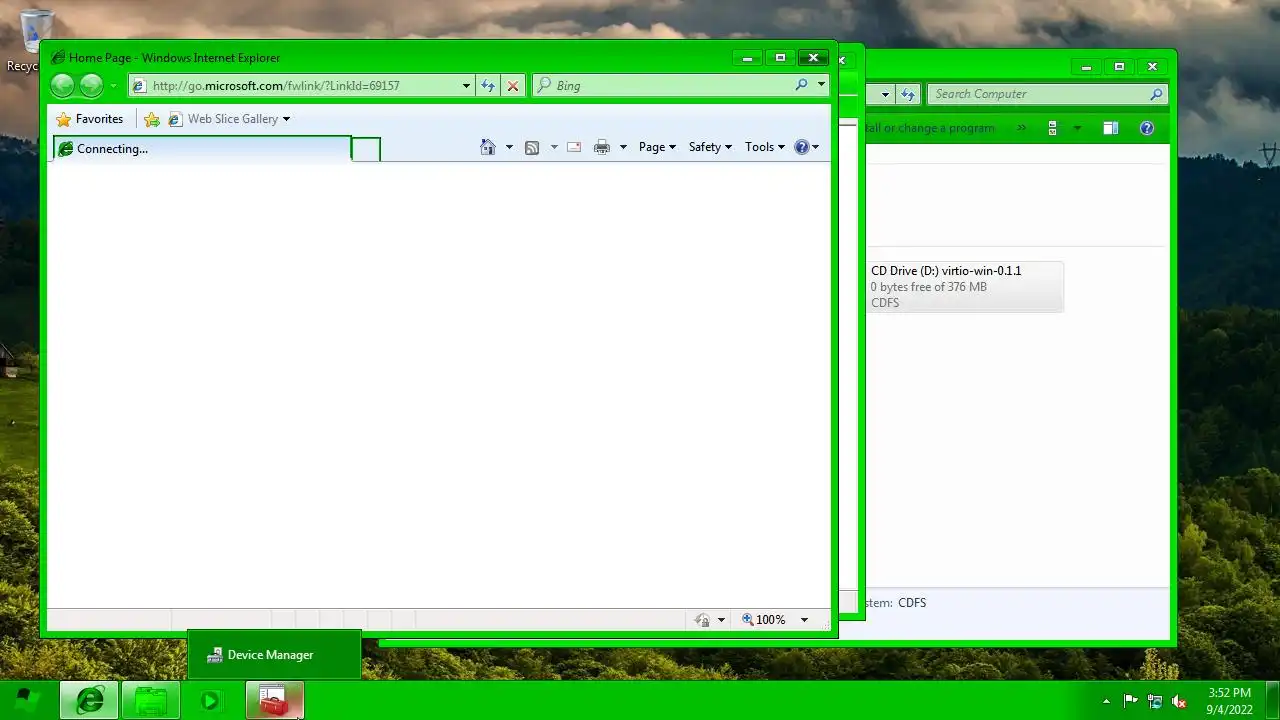The height and width of the screenshot is (720, 1280).
Task: Open the Windows Start button
Action: click(x=27, y=700)
